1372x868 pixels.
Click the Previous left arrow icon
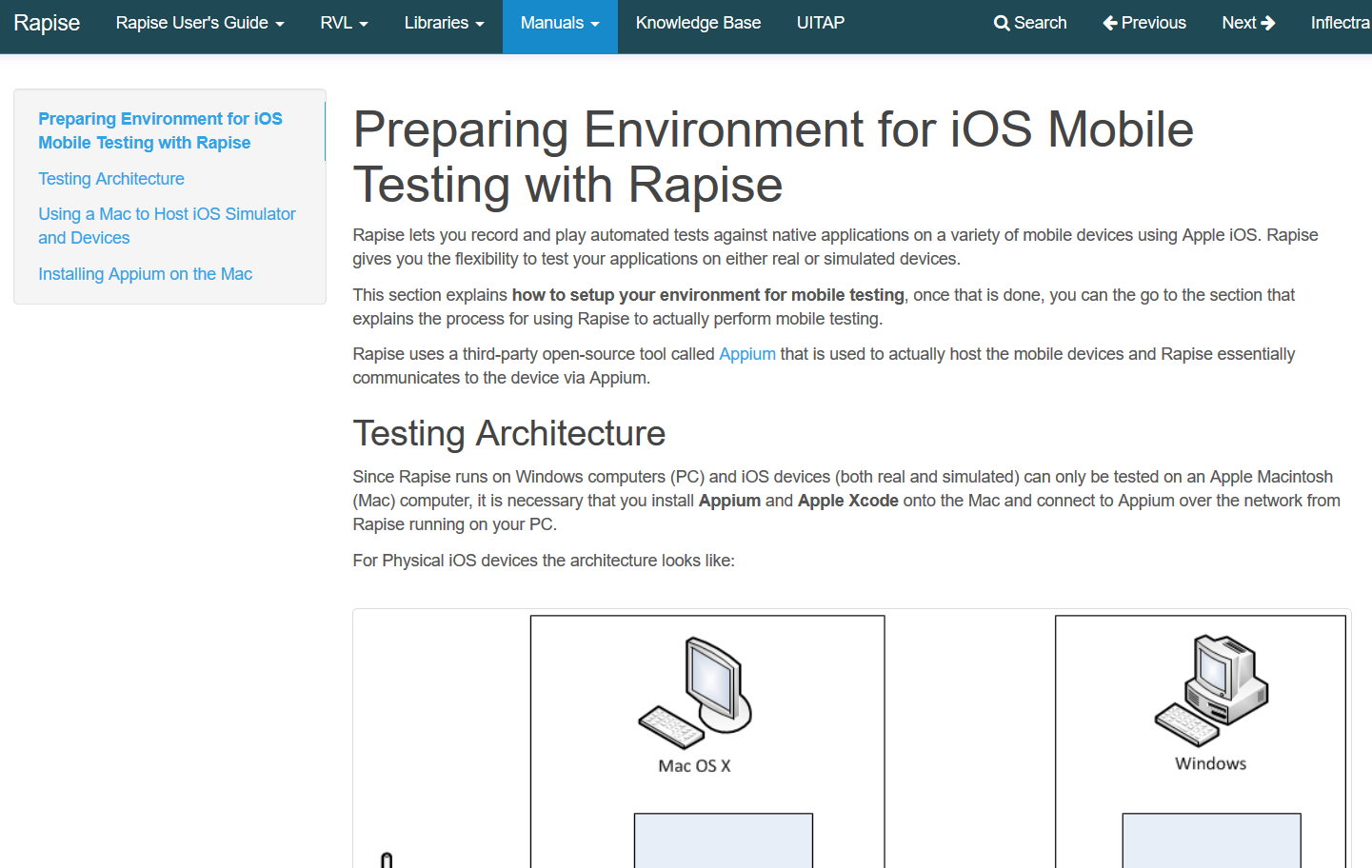tap(1109, 23)
